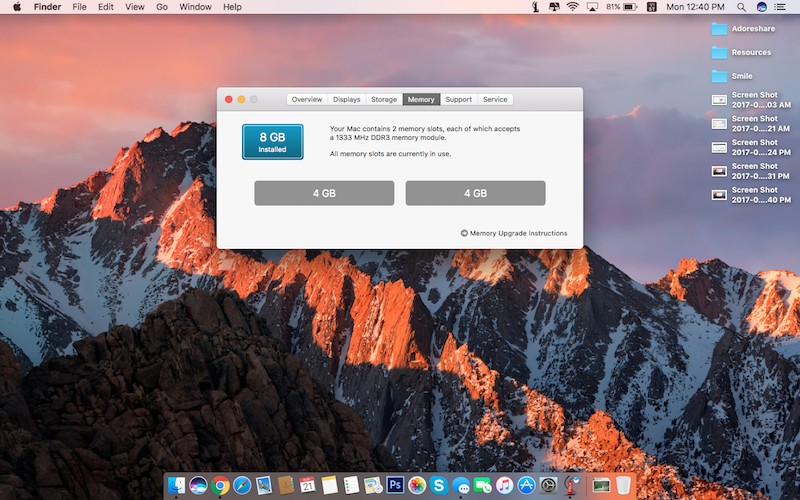
Task: Open iTunes from the dock
Action: [x=505, y=486]
